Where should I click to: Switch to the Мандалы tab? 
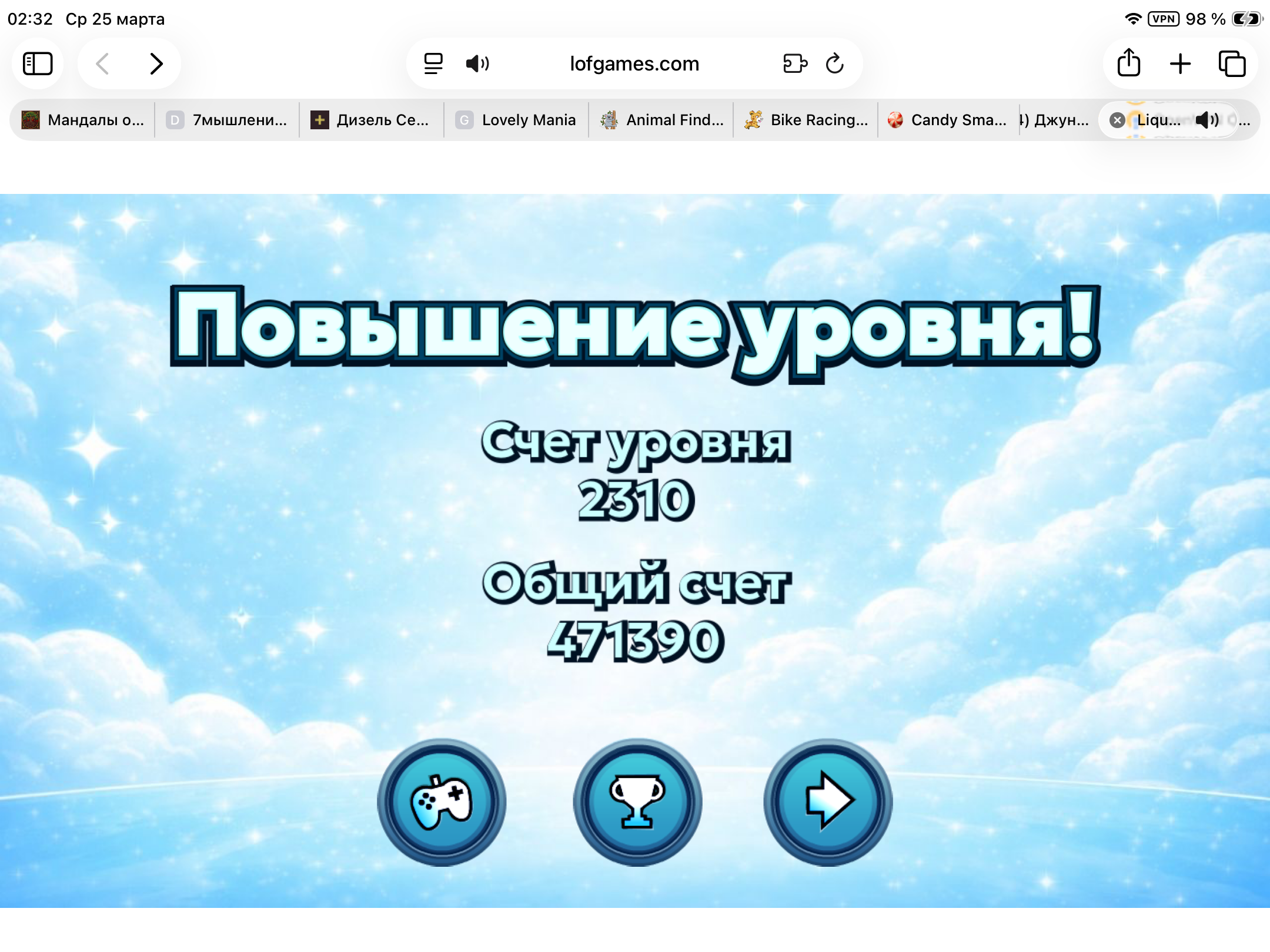click(83, 120)
